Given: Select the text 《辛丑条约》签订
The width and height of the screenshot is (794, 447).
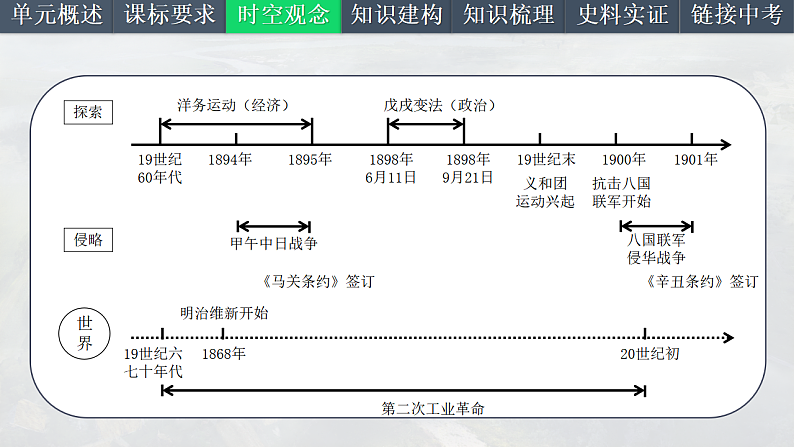Looking at the screenshot, I should (x=701, y=281).
